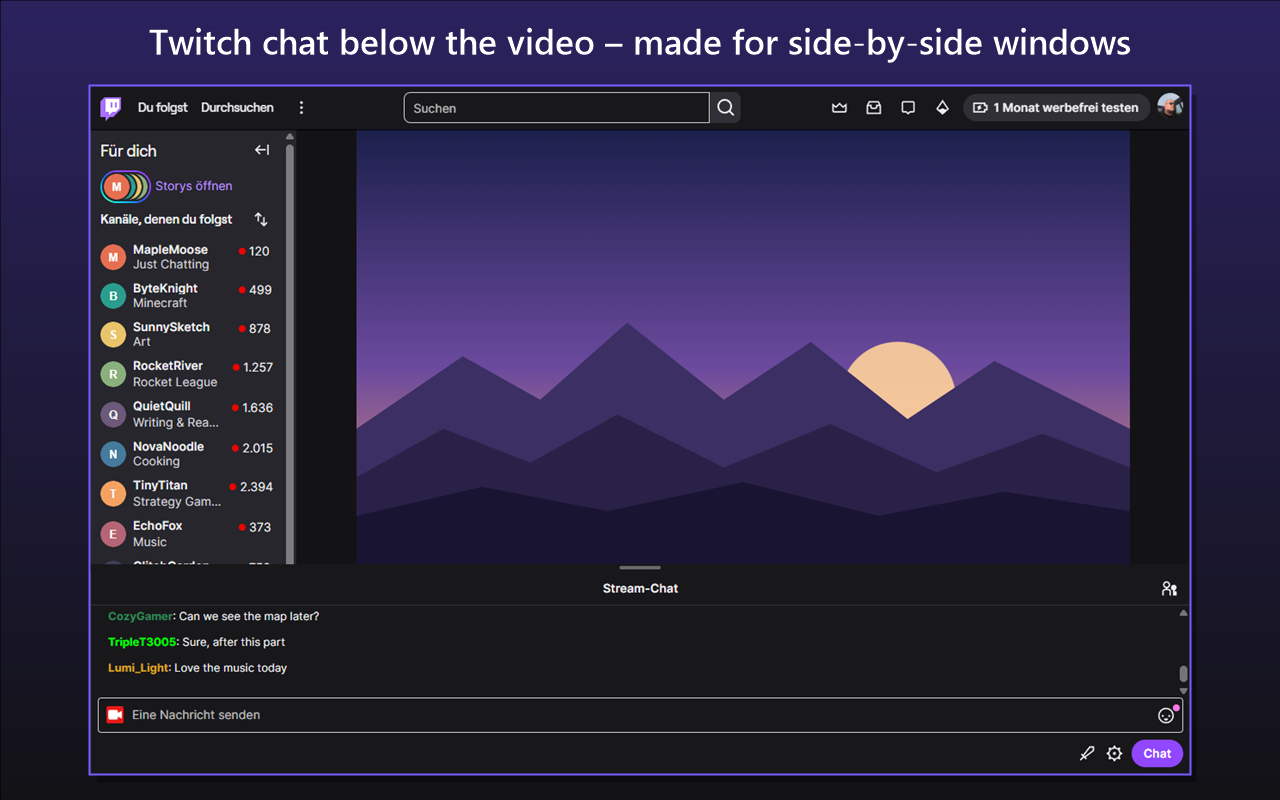
Task: Click TripleT3005 username in chat
Action: 142,642
